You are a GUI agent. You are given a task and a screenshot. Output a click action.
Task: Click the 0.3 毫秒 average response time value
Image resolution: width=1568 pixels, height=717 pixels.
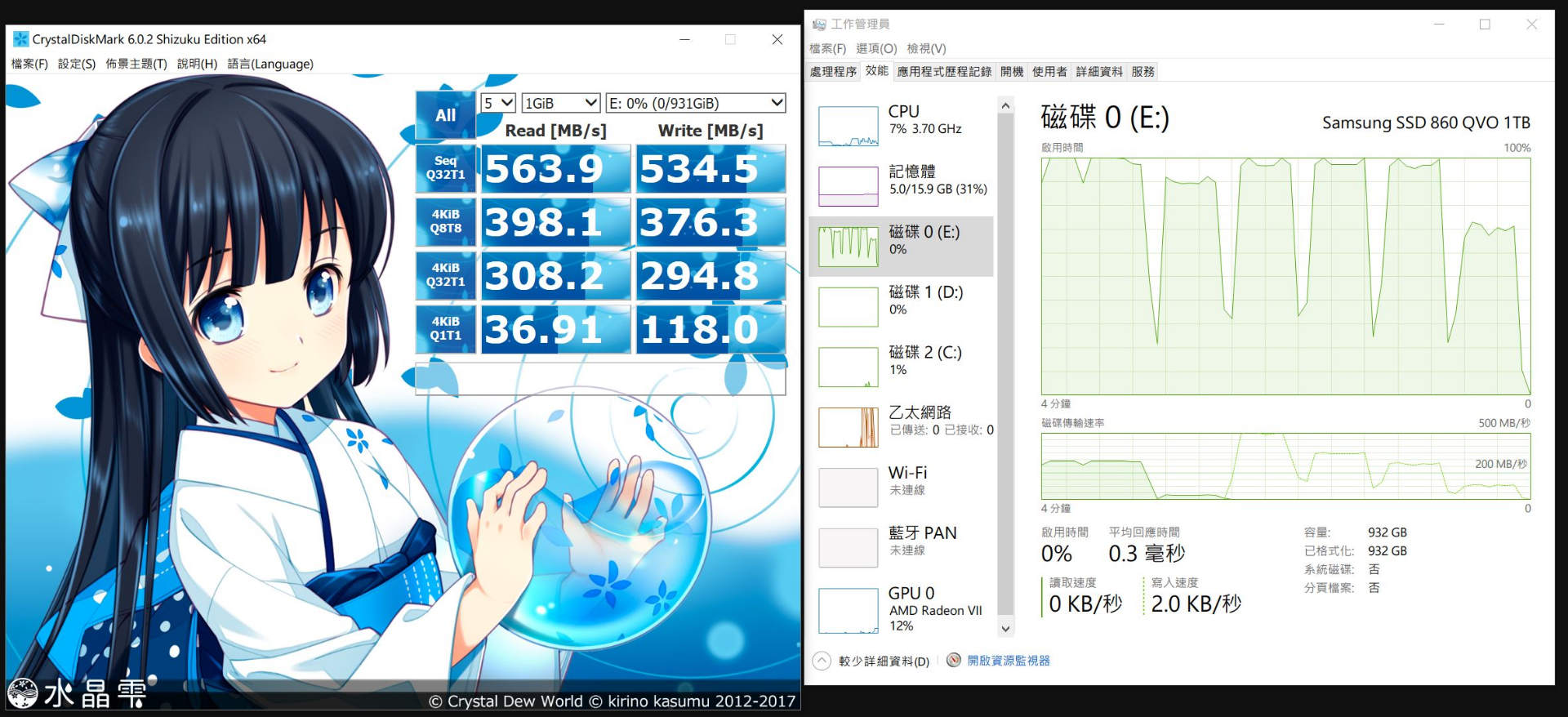click(1147, 553)
